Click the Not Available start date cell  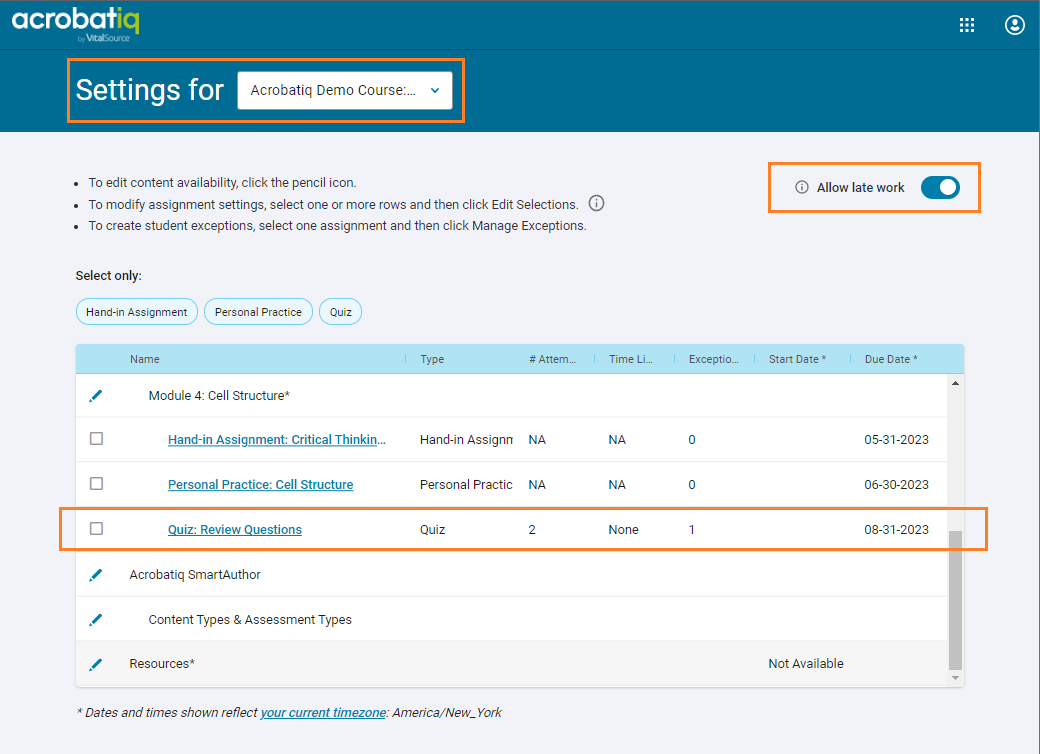pos(806,664)
